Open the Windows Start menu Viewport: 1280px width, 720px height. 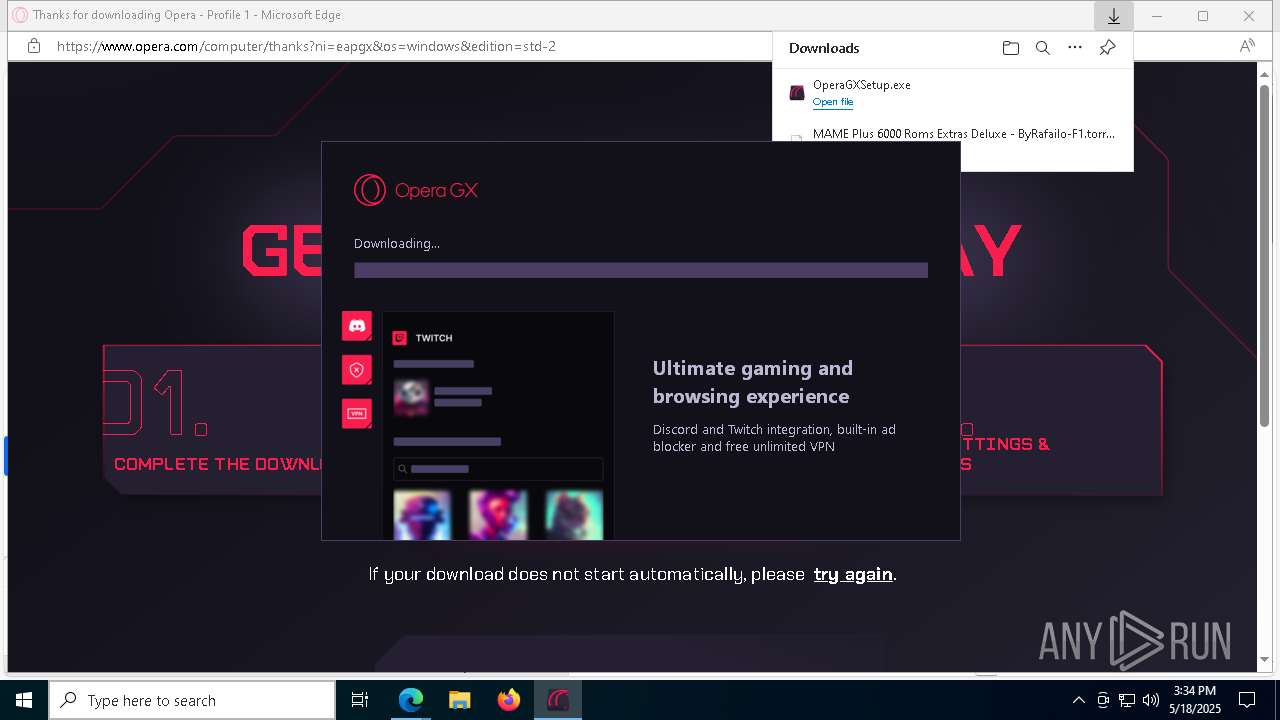coord(24,700)
